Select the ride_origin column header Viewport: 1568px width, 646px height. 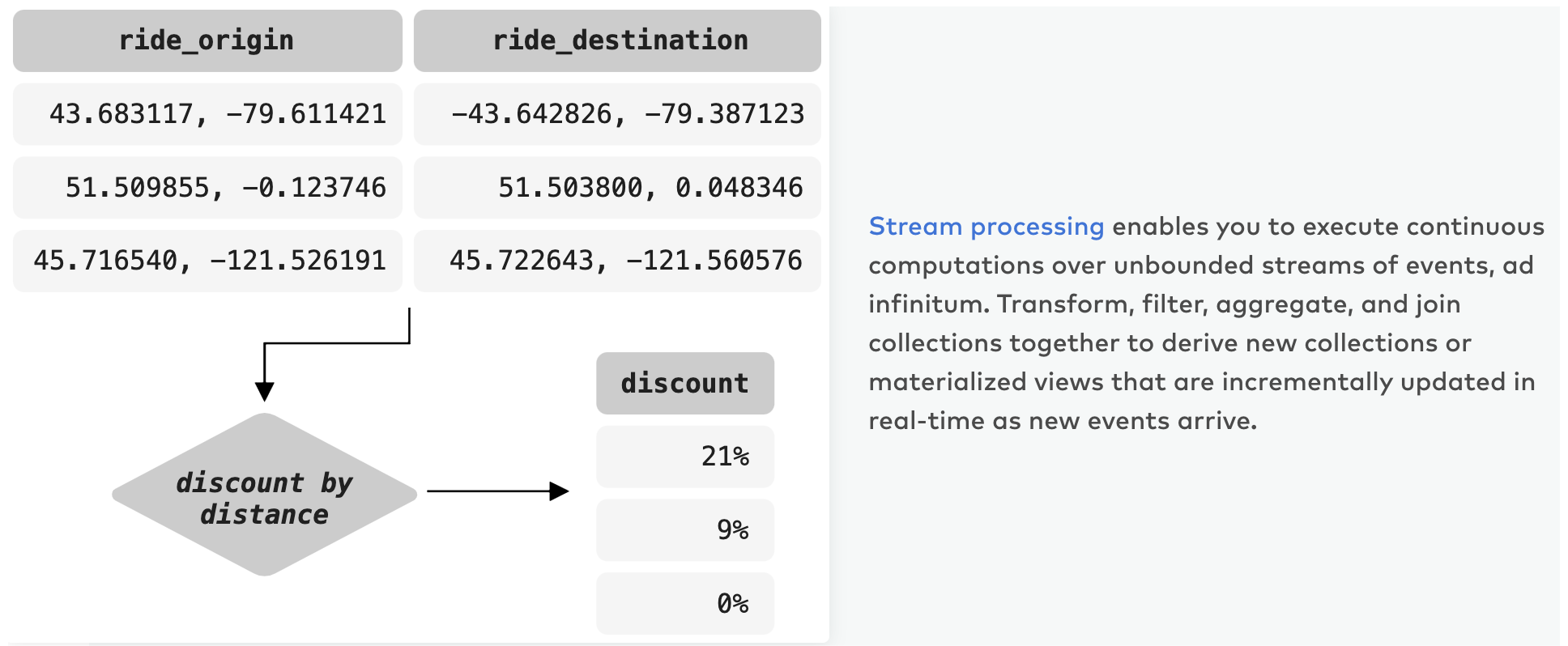(x=207, y=40)
